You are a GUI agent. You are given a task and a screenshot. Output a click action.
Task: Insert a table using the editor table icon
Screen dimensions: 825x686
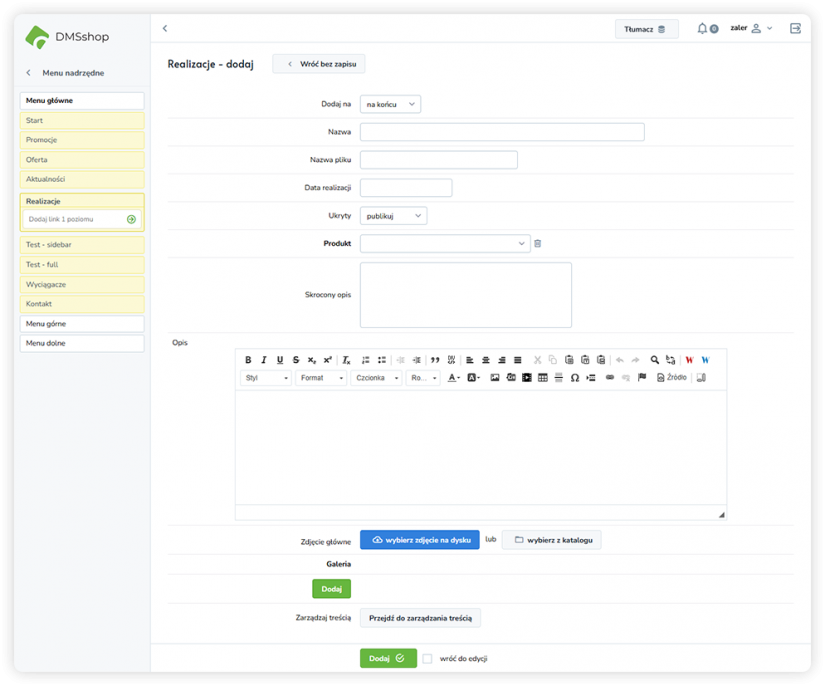click(x=543, y=378)
